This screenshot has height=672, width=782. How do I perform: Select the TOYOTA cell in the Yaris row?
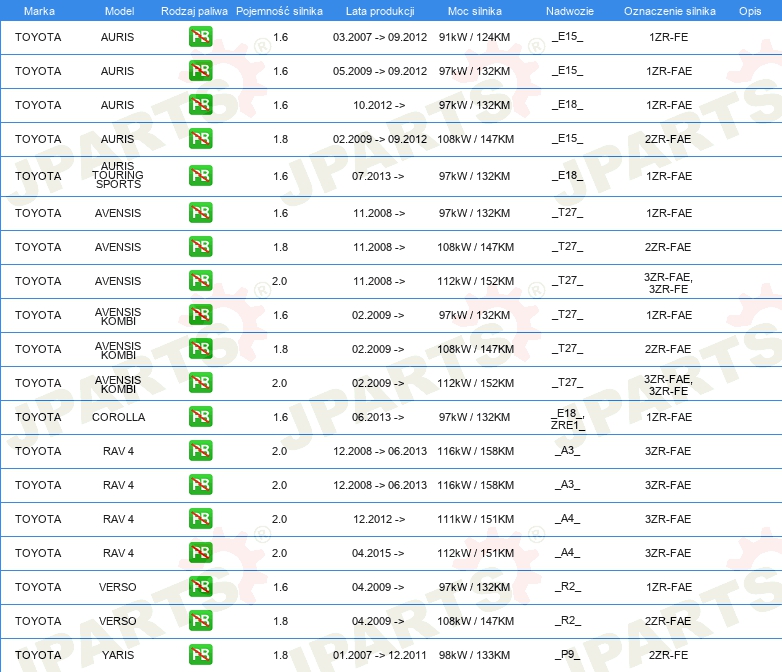pos(38,655)
